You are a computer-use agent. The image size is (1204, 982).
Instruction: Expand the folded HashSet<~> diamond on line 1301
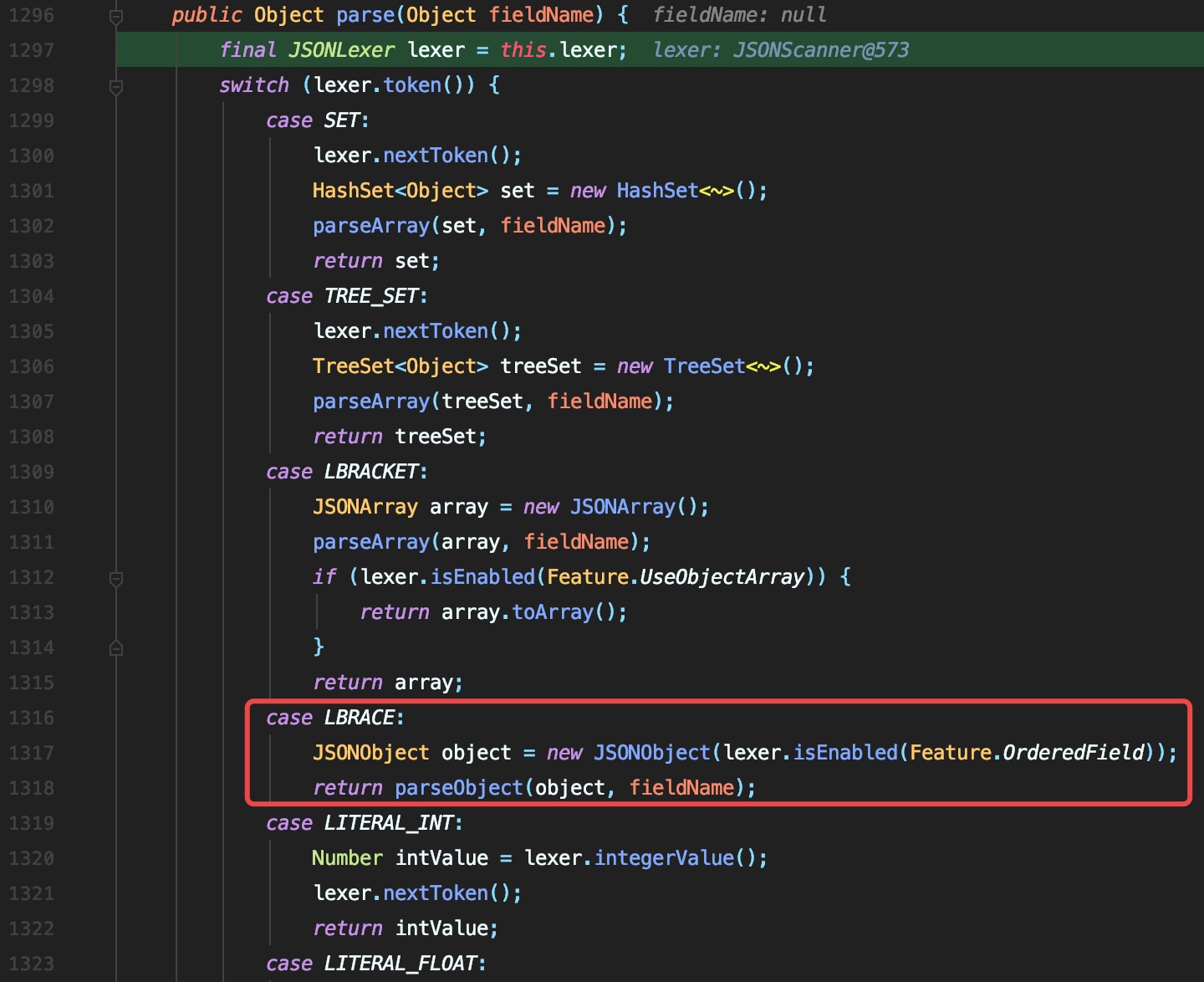[x=717, y=191]
